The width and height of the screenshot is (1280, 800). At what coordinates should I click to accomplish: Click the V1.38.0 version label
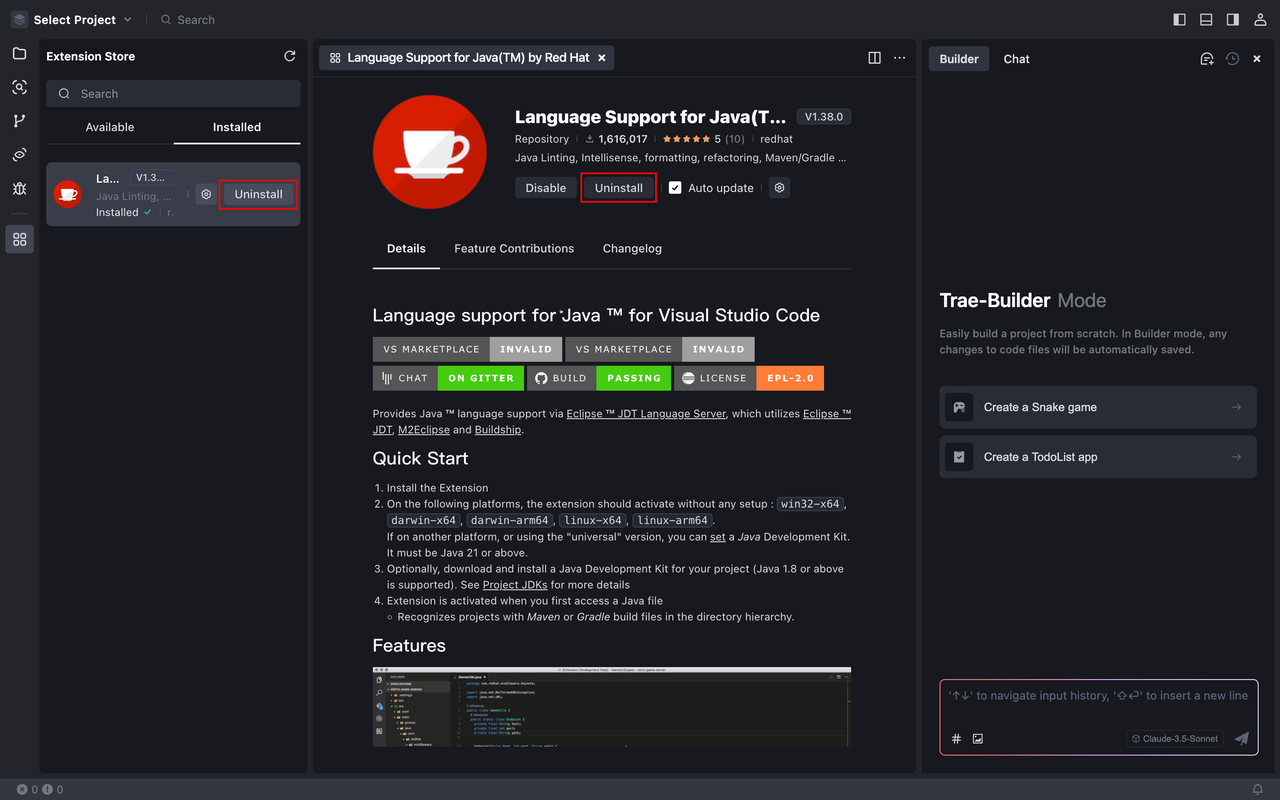click(x=824, y=117)
